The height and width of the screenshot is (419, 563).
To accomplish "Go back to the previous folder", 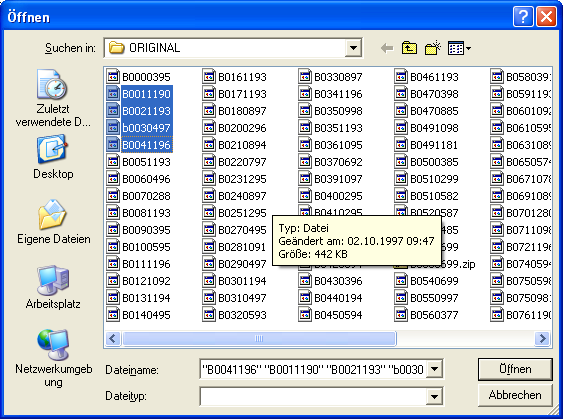I will [387, 48].
